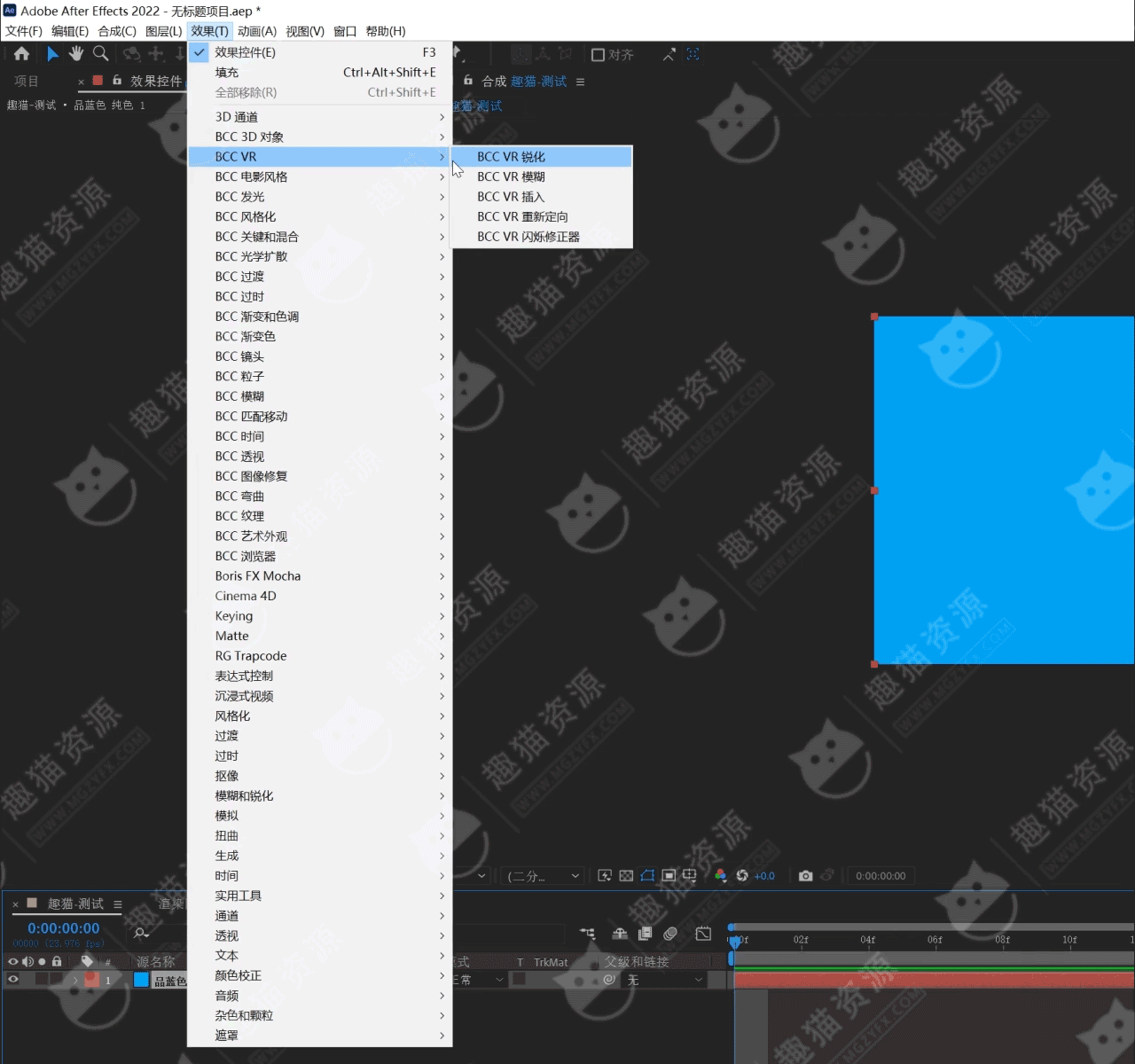
Task: Expand the BCC 粒子 submenu
Action: 320,376
